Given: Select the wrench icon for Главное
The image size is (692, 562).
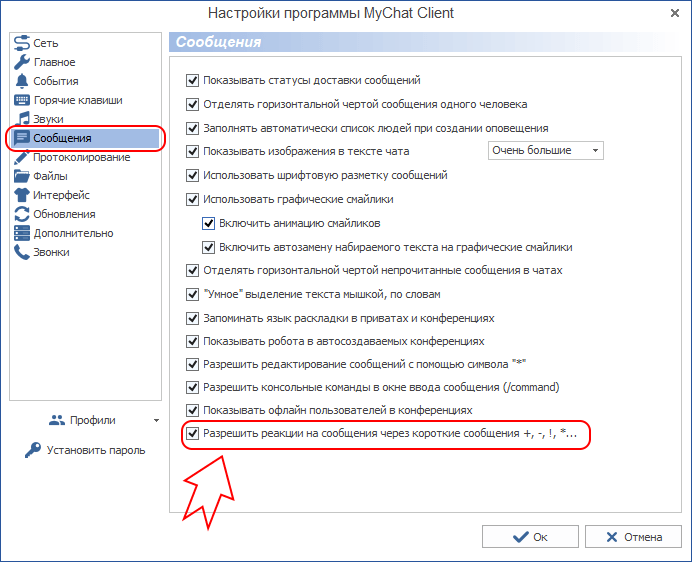Looking at the screenshot, I should 22,62.
